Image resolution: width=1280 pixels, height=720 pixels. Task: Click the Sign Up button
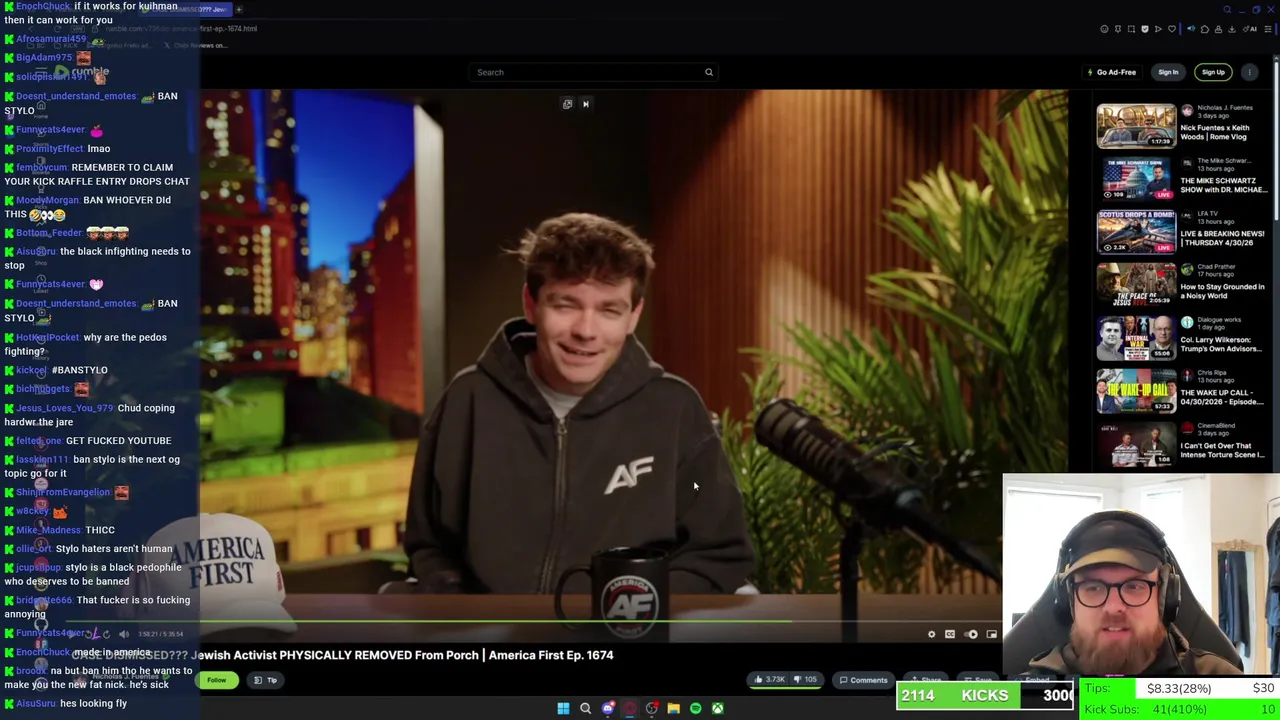[1213, 72]
